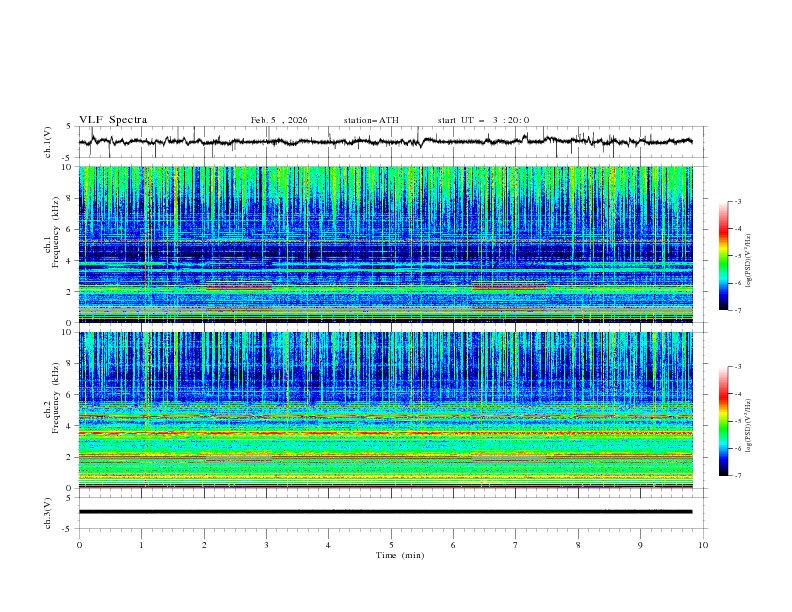Screen dimensions: 792x612
Task: Click the "ch.1(V)" axis label
Action: pyautogui.click(x=48, y=142)
